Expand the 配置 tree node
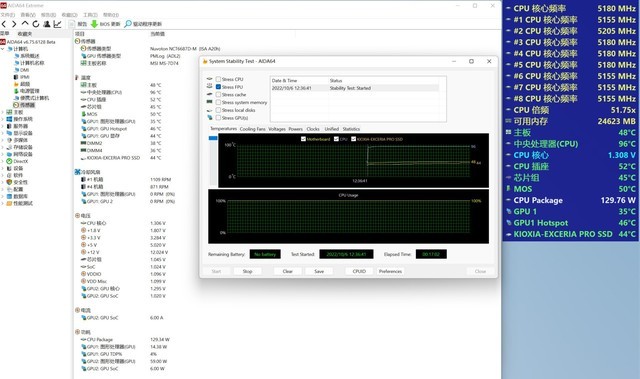640x379 pixels. tap(3, 189)
